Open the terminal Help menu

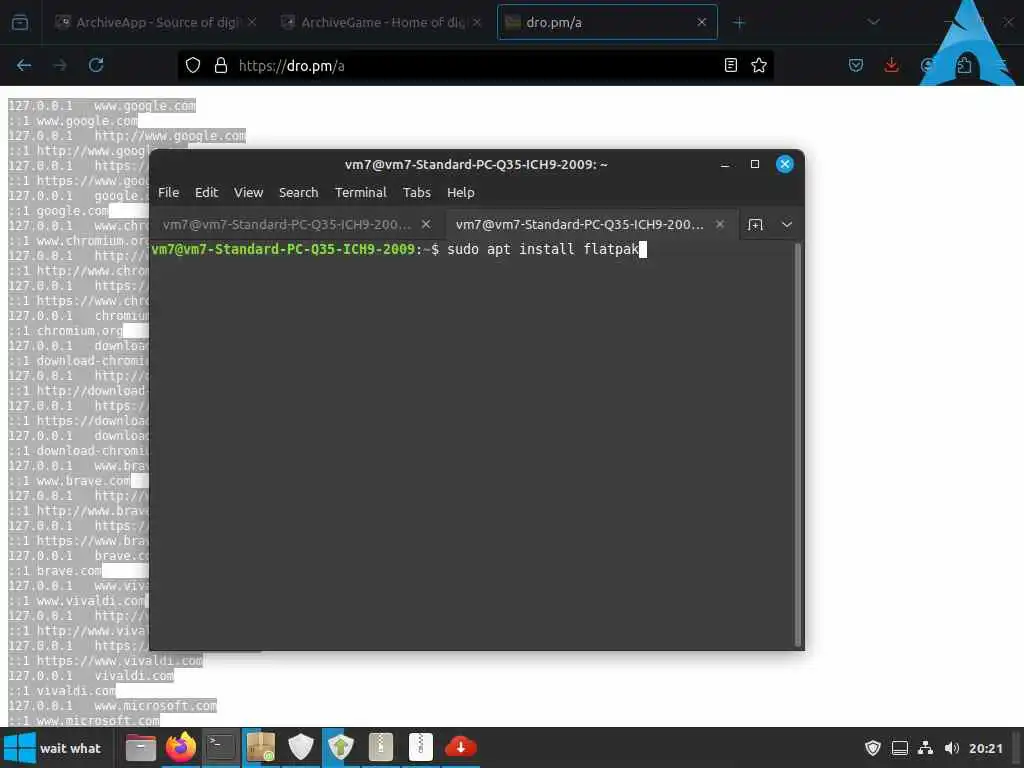[x=460, y=193]
